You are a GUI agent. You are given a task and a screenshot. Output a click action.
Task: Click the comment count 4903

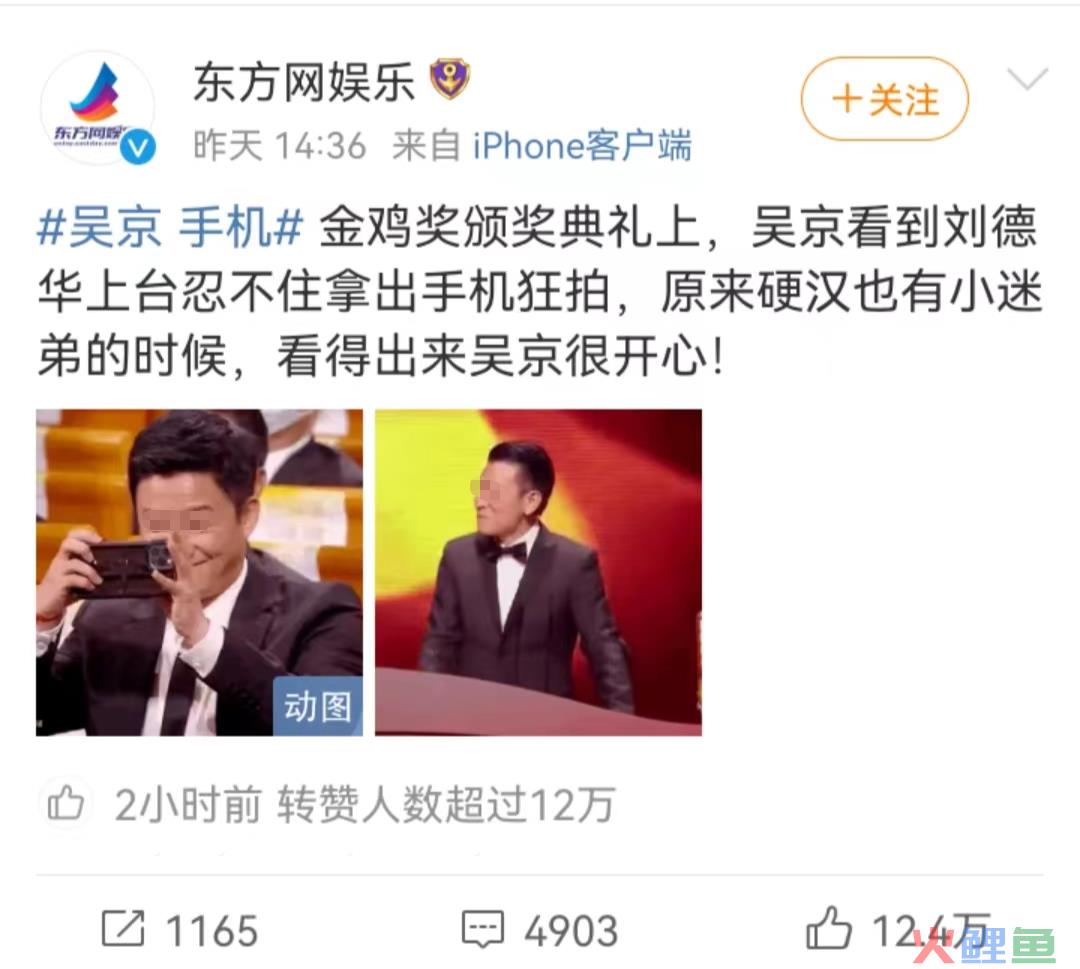571,930
